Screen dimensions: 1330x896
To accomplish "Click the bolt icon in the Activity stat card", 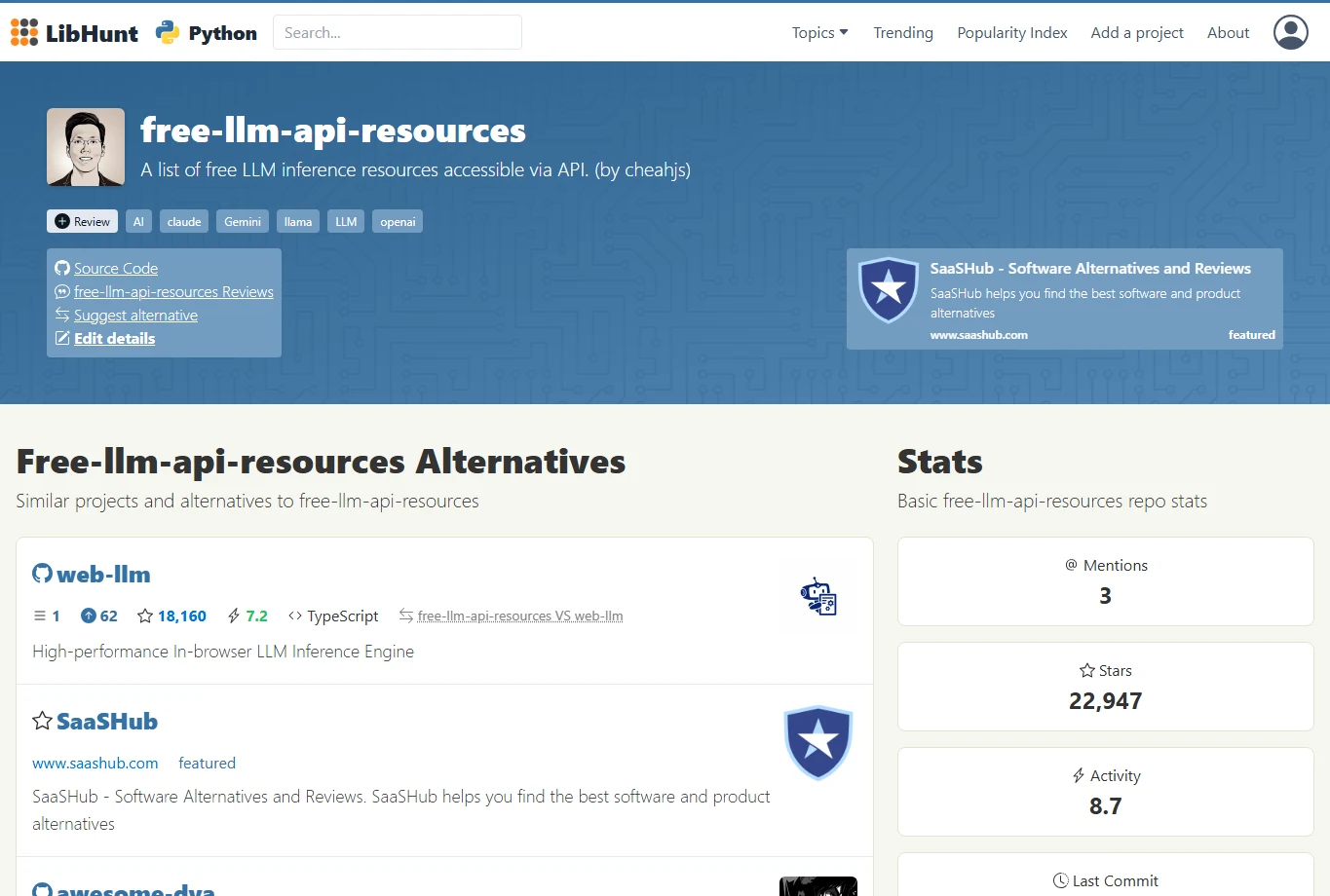I will [x=1079, y=775].
